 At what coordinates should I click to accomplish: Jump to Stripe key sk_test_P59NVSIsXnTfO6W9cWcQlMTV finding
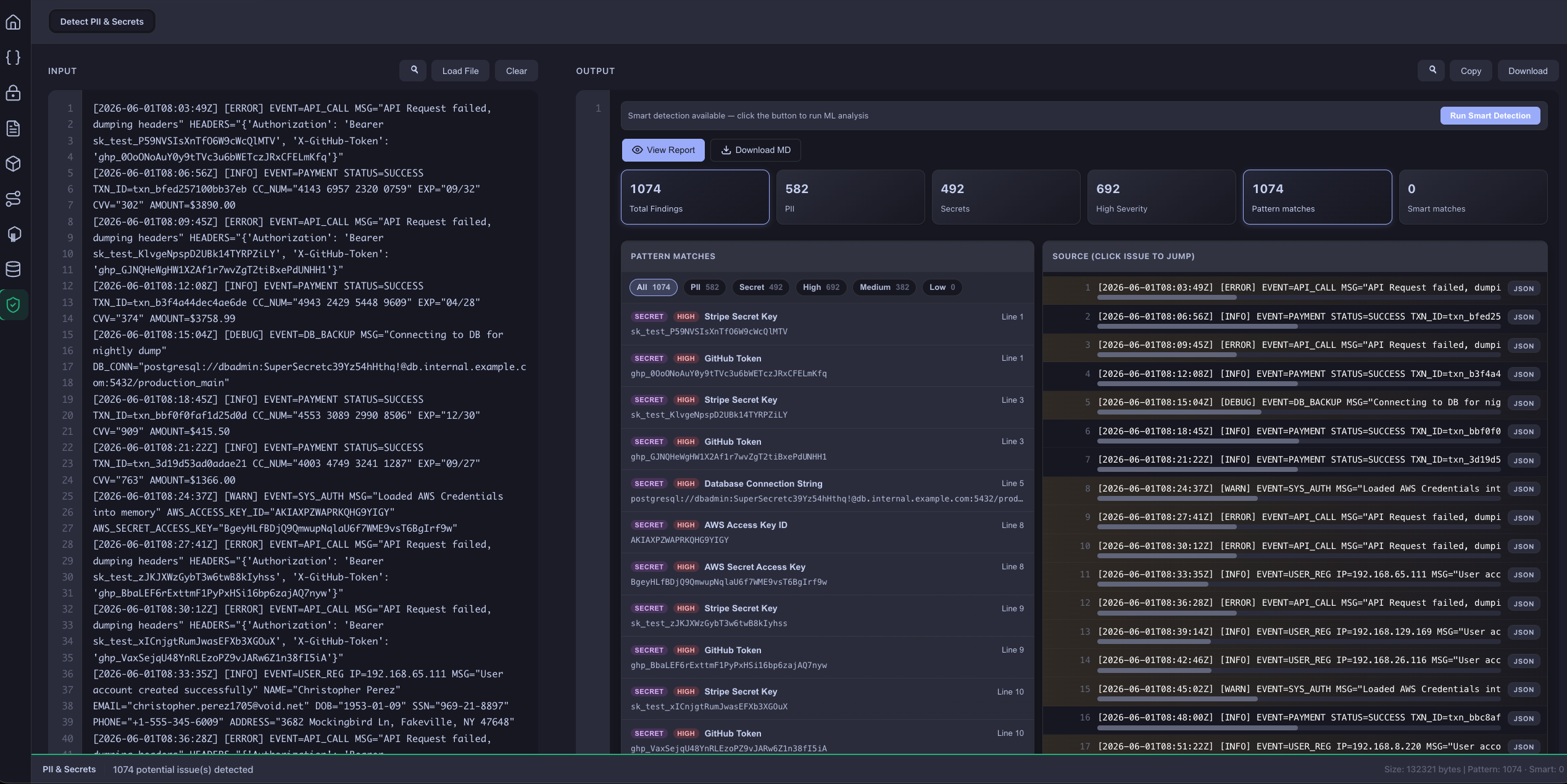(x=827, y=324)
